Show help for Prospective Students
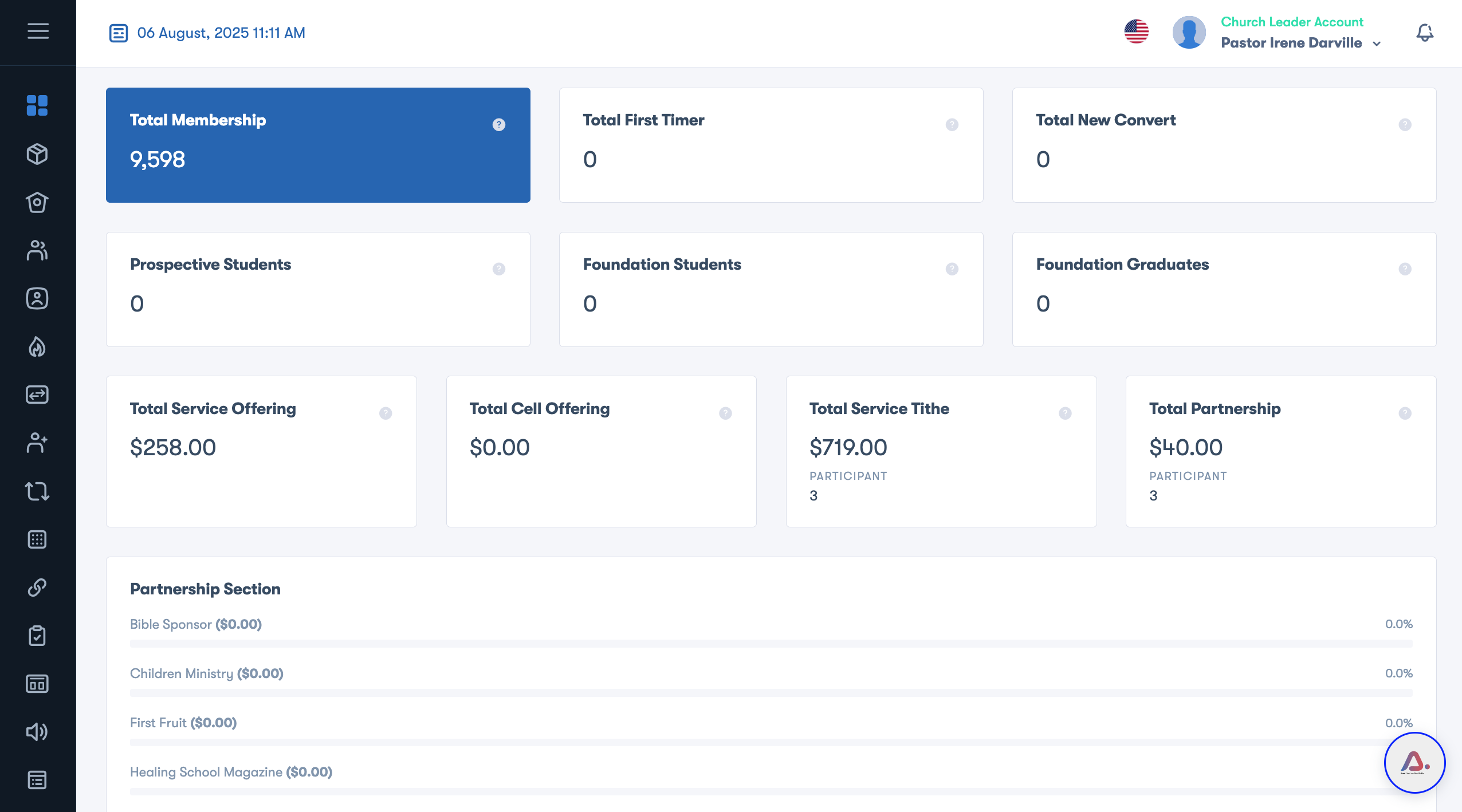The image size is (1462, 812). pos(499,269)
